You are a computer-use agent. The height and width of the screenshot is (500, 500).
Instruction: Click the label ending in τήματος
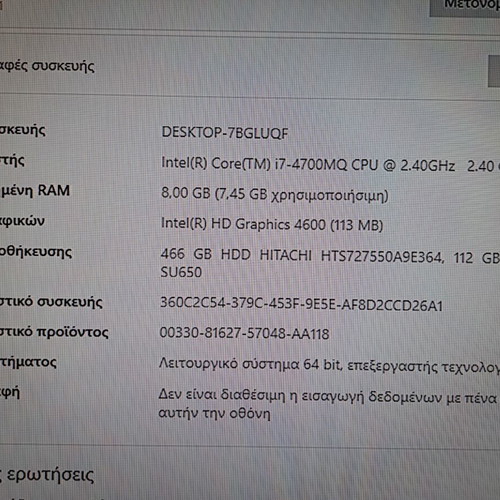pyautogui.click(x=28, y=362)
